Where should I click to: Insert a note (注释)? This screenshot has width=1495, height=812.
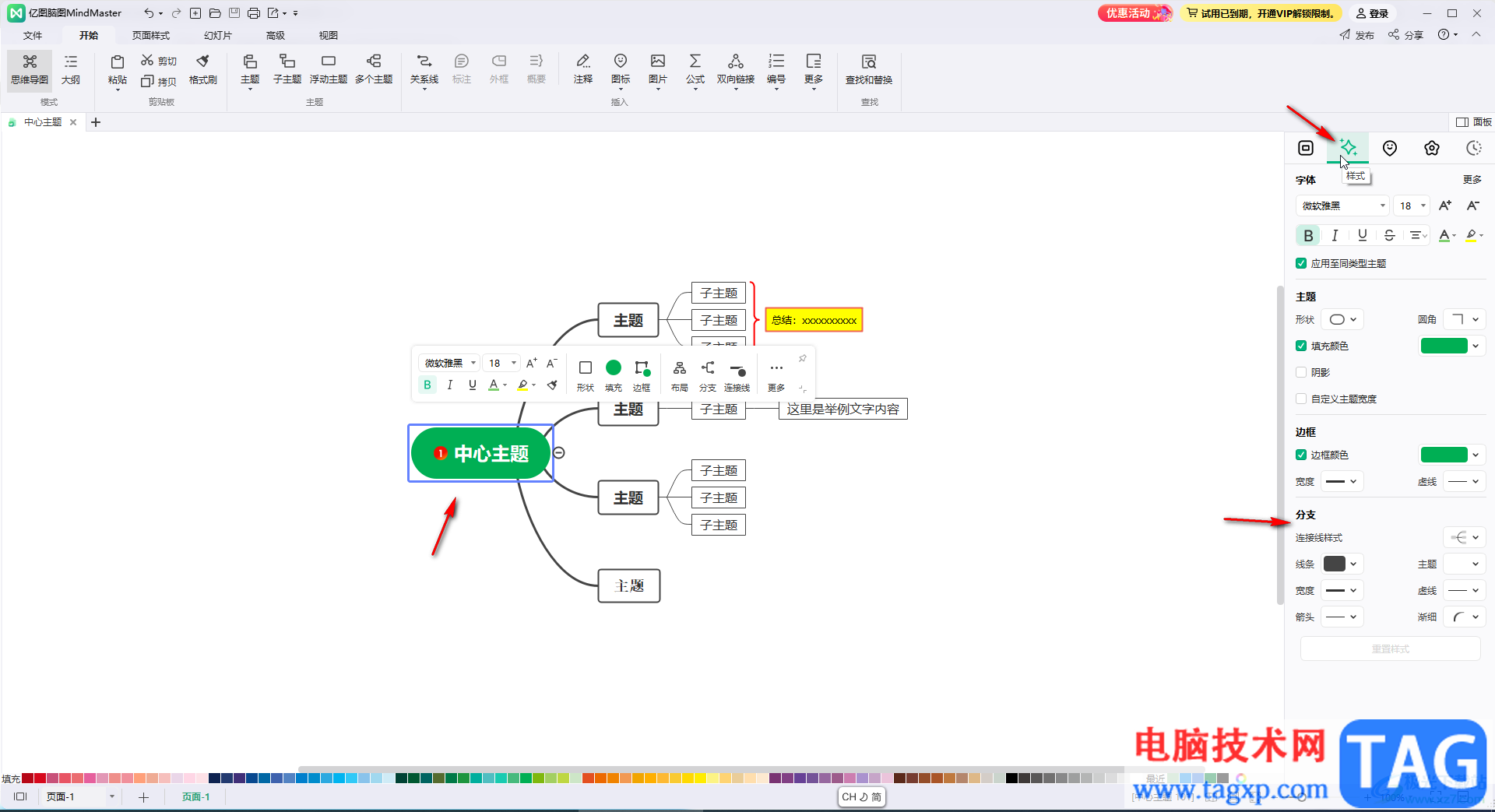[x=583, y=70]
